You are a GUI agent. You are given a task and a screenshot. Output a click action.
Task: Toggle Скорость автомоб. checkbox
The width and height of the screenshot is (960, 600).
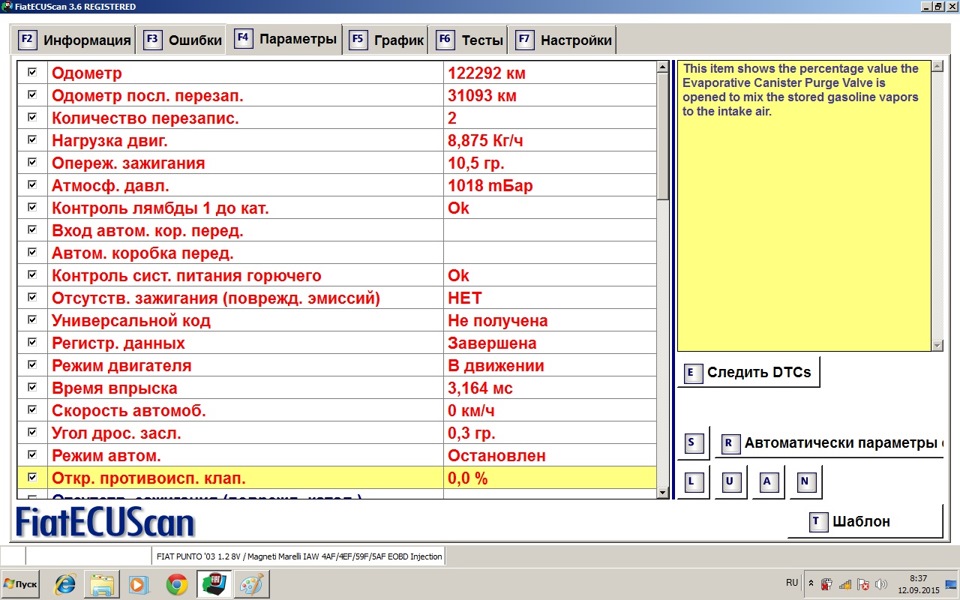click(32, 410)
